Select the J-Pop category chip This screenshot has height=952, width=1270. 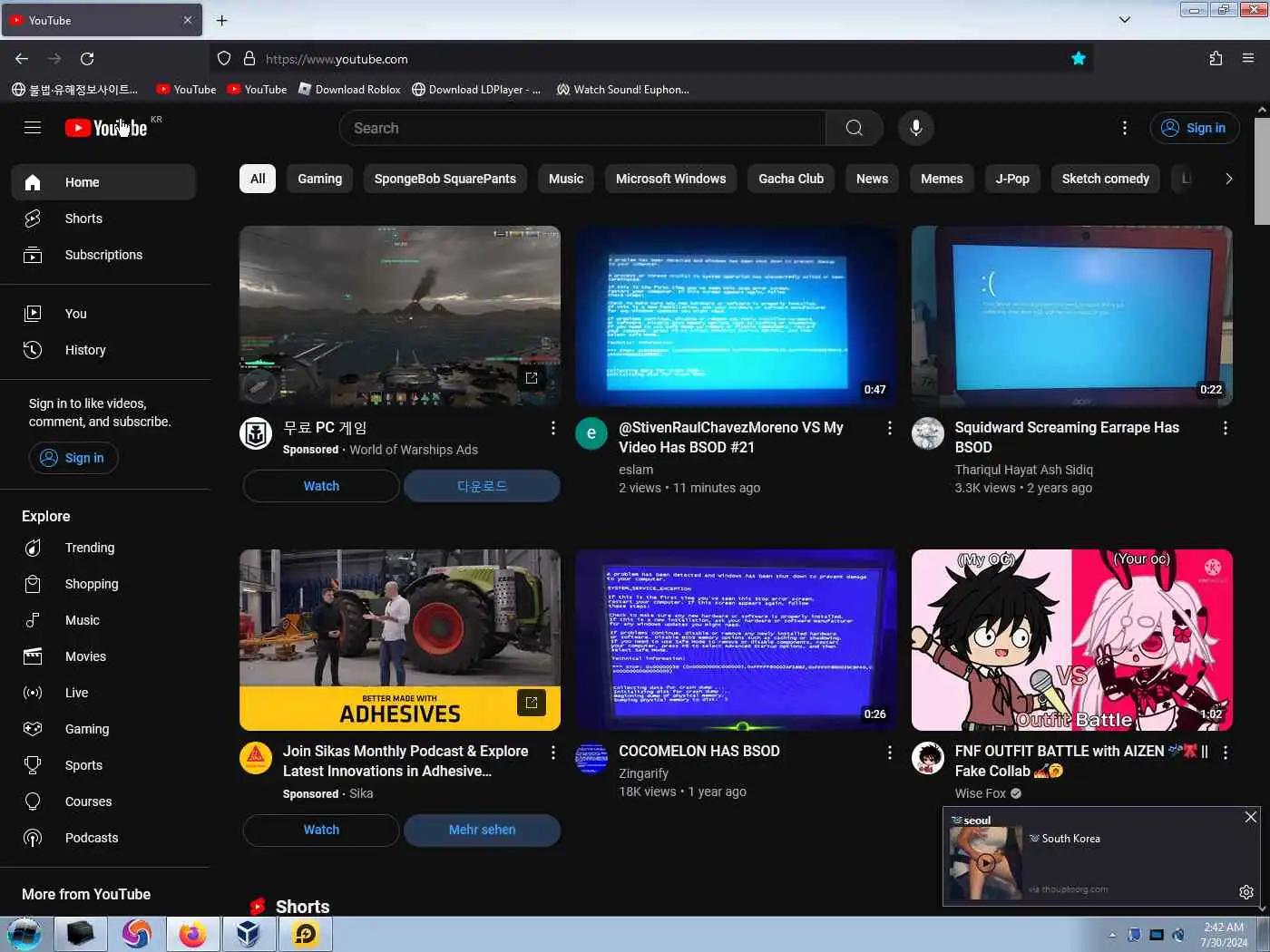1012,179
